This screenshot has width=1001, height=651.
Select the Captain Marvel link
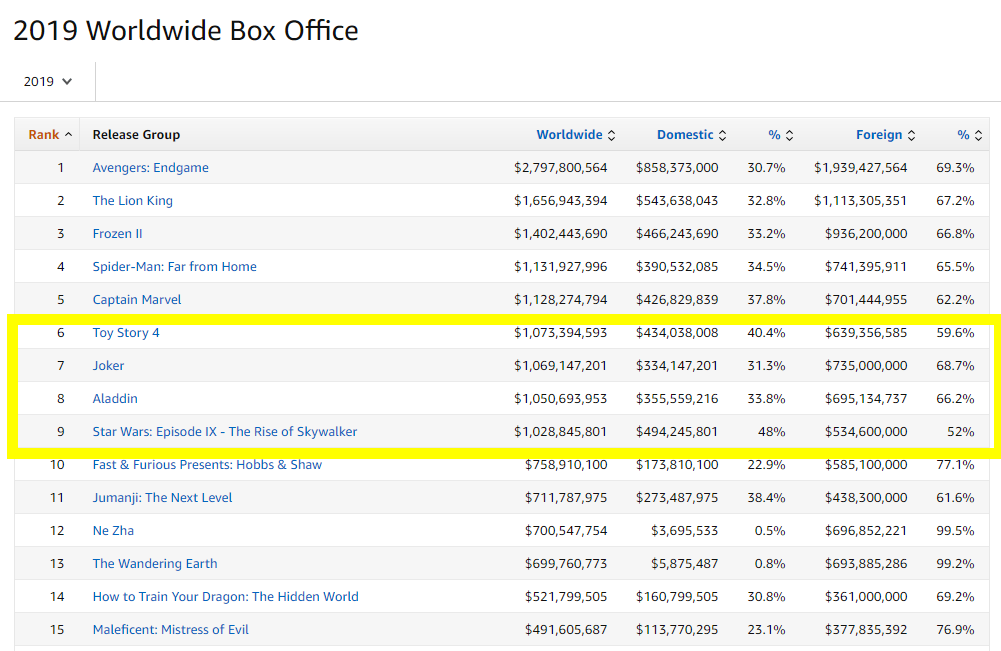(137, 299)
